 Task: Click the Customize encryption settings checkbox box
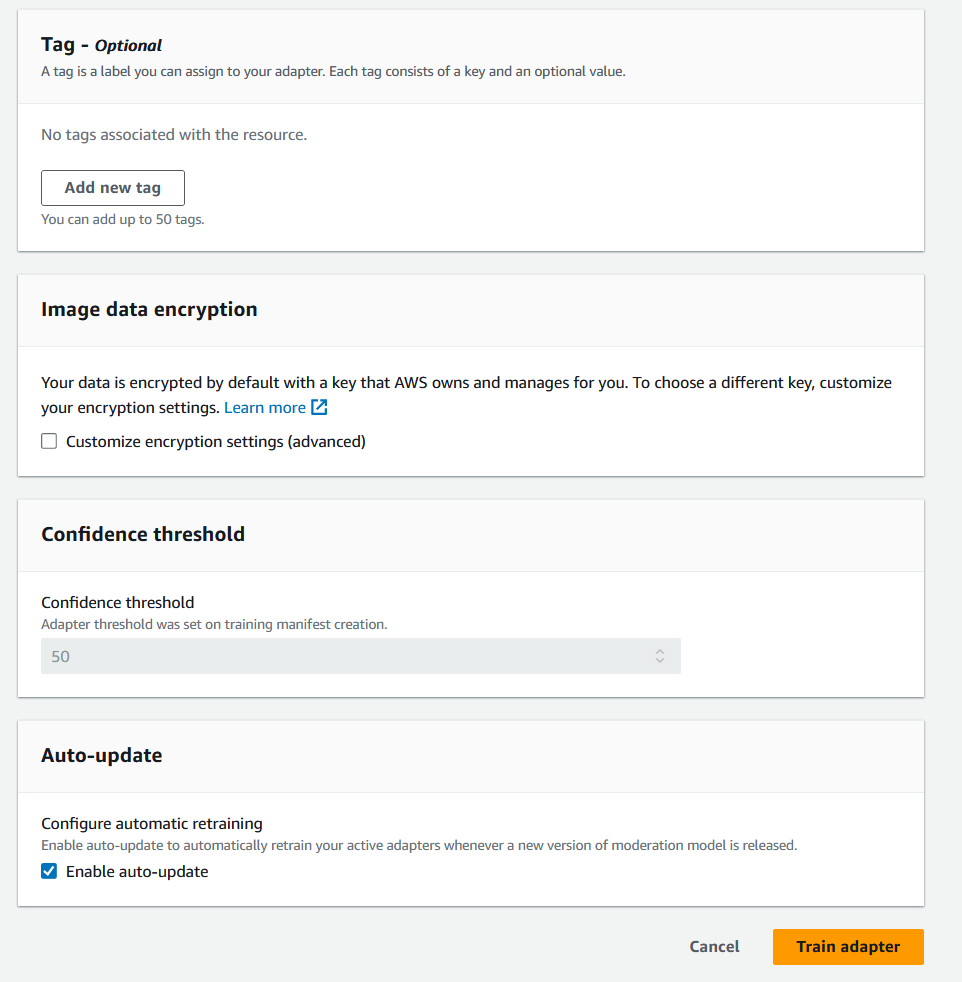click(x=49, y=441)
